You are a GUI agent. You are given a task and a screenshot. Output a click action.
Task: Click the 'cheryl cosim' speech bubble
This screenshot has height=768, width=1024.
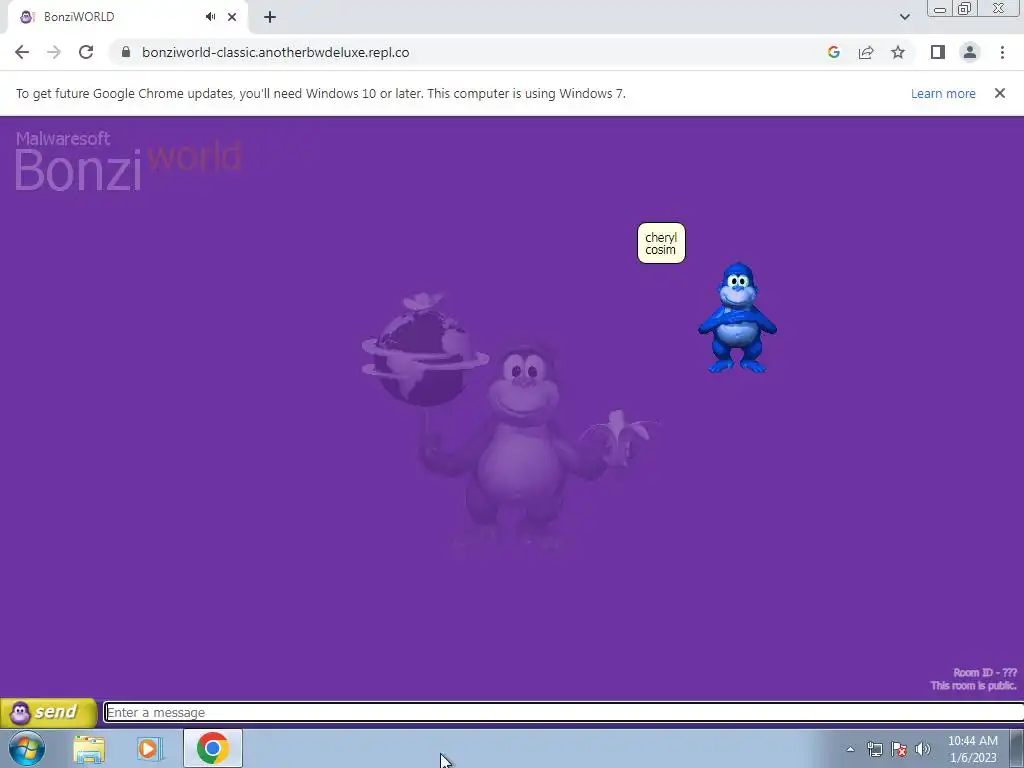[x=661, y=243]
